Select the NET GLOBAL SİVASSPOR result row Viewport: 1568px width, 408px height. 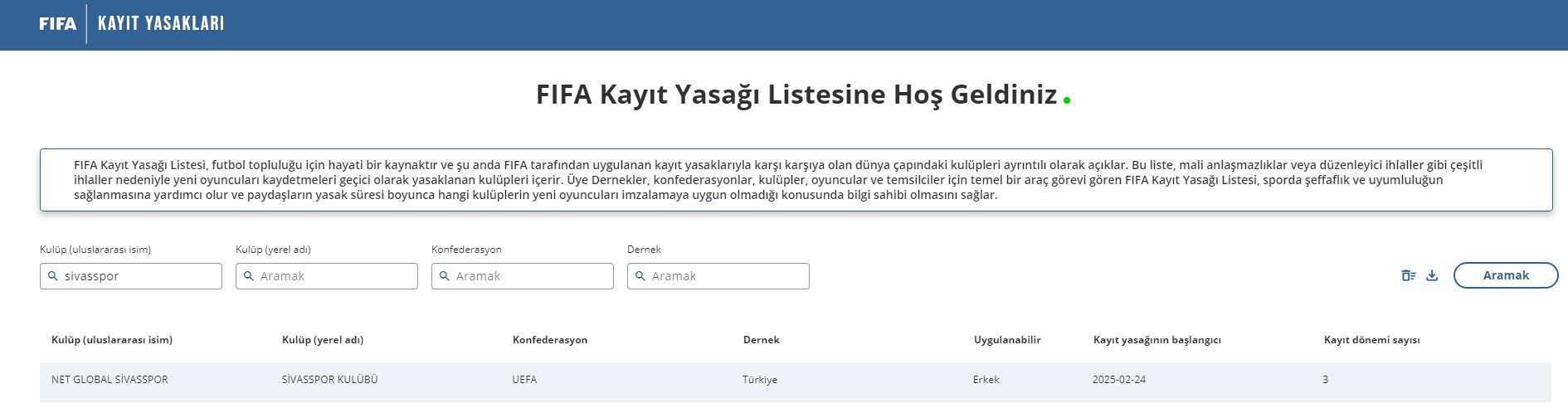tap(110, 380)
